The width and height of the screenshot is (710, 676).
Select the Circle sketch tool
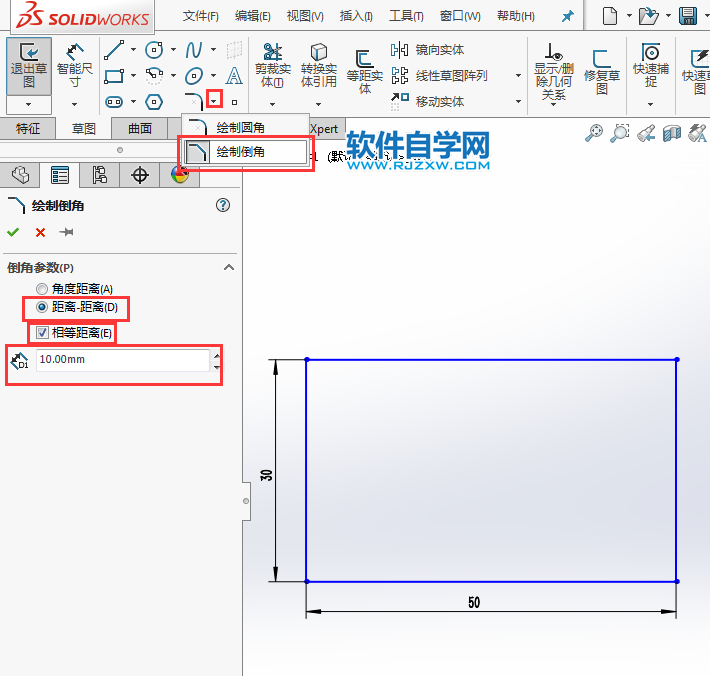click(154, 50)
